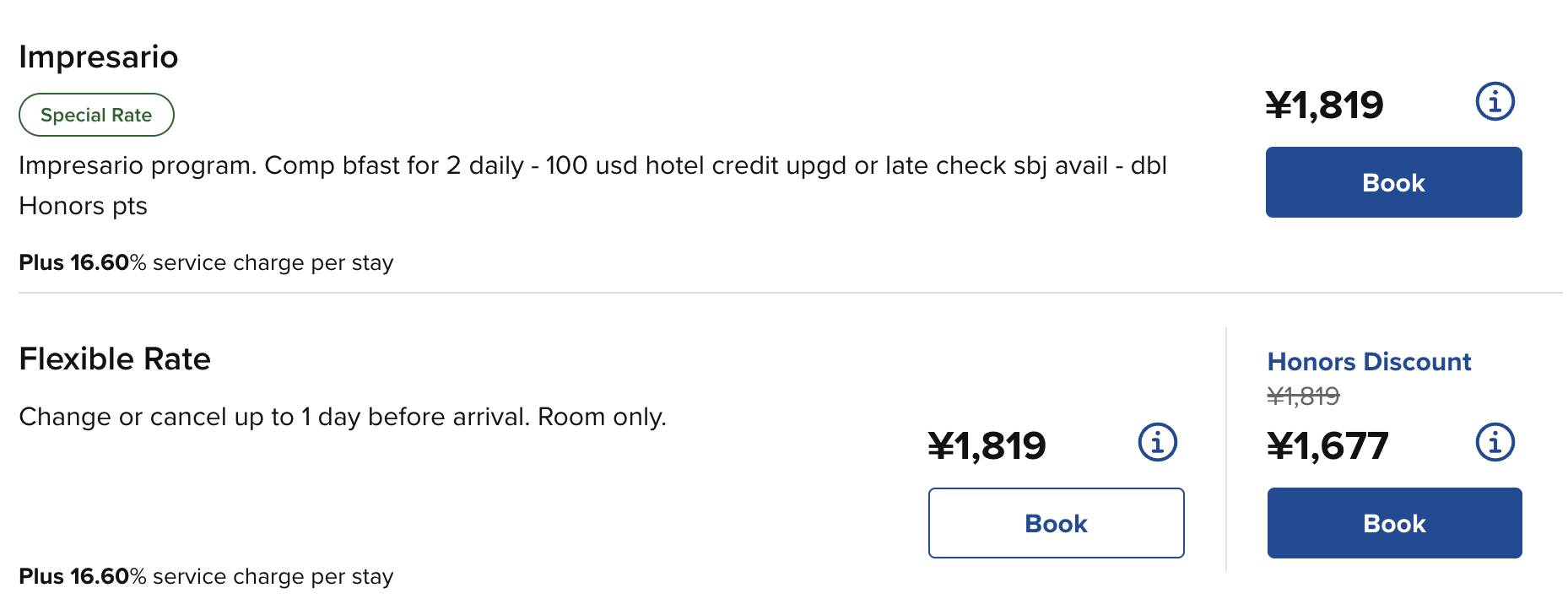The width and height of the screenshot is (1568, 604).
Task: Show rate details icon for Honors Discount ¥1,677
Action: [1495, 442]
